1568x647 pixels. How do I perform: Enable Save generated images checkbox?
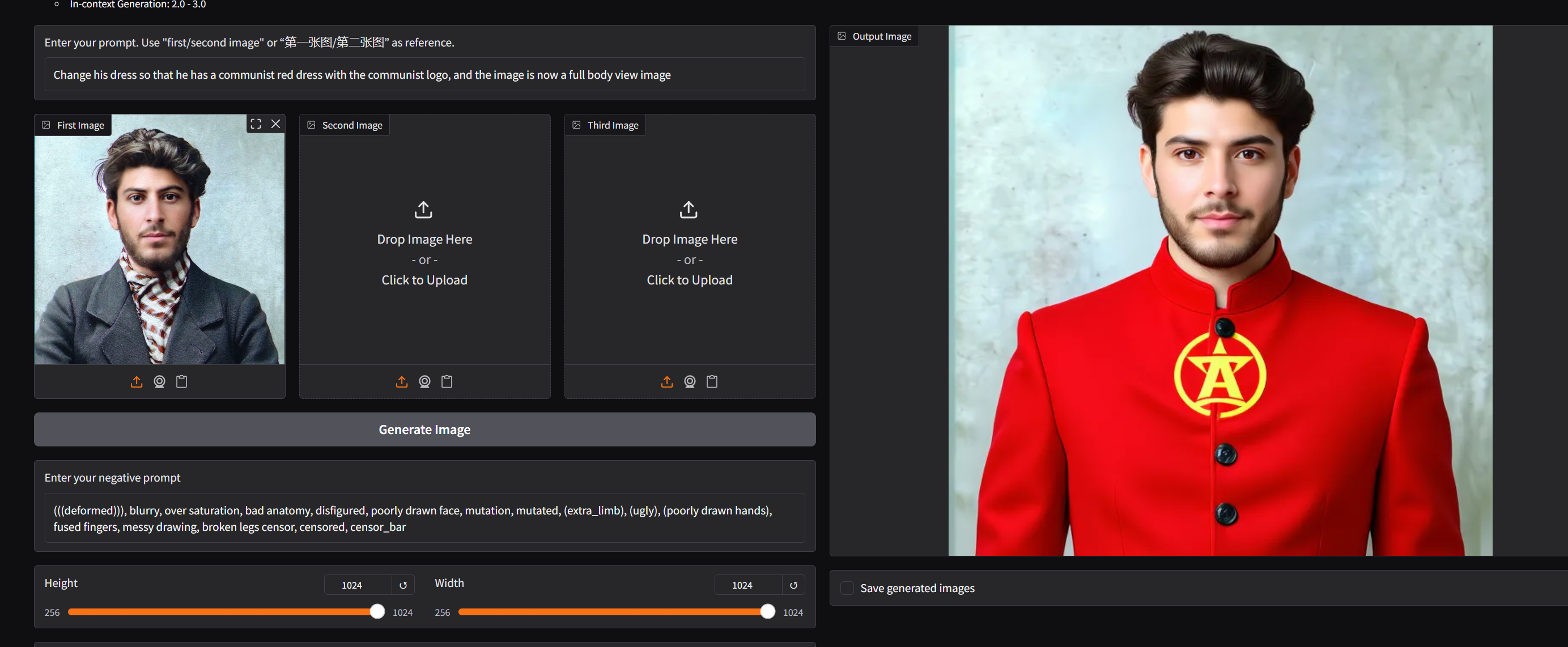click(847, 588)
